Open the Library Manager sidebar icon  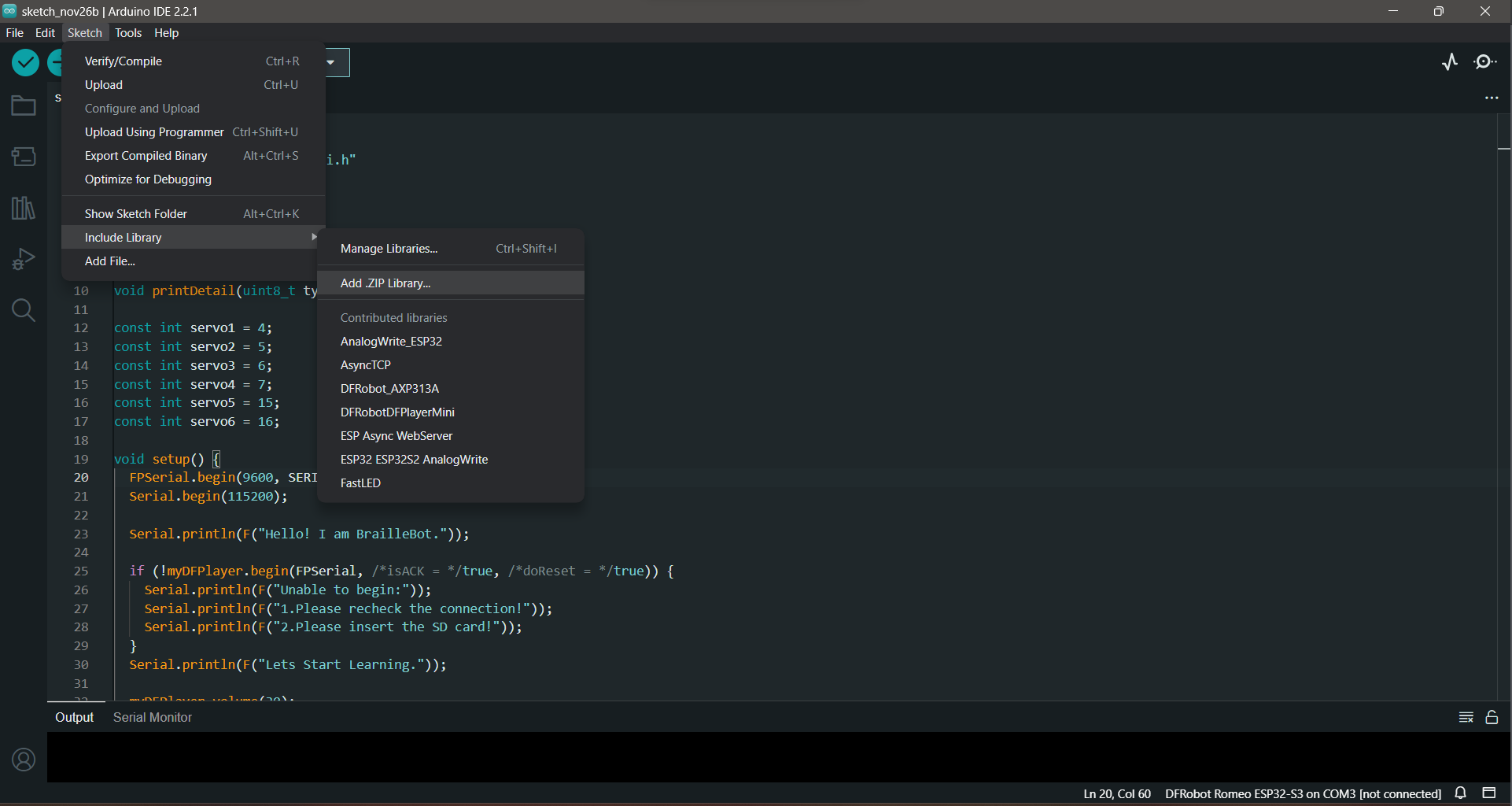[24, 208]
